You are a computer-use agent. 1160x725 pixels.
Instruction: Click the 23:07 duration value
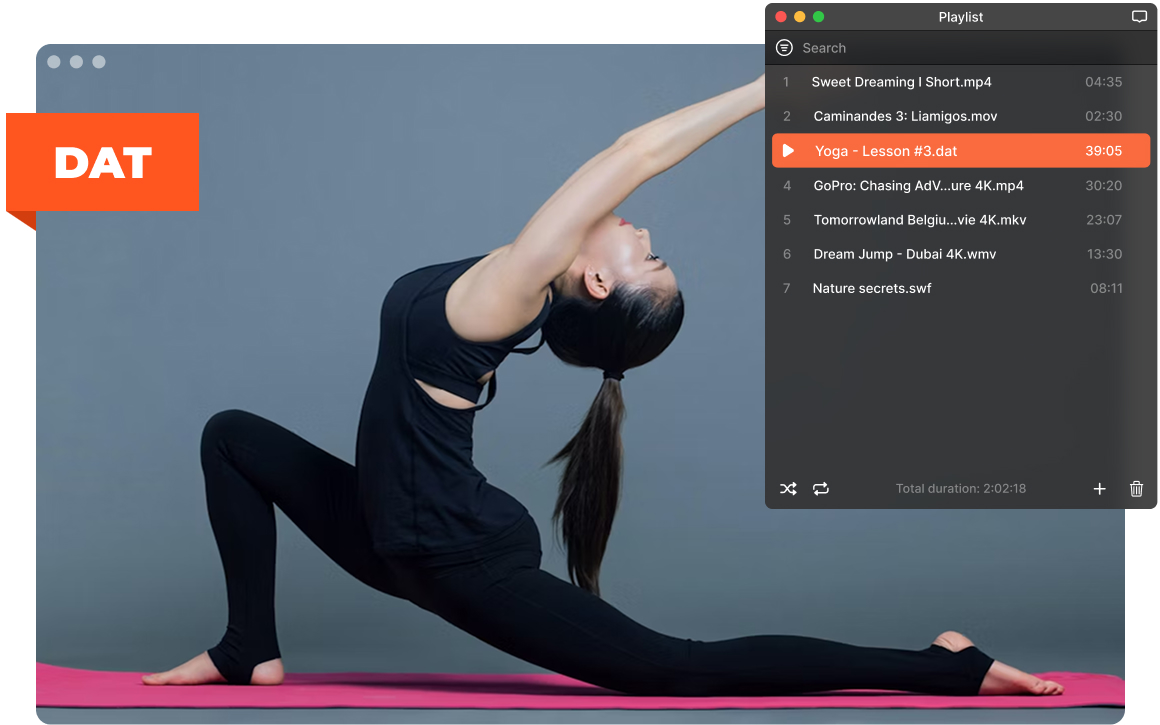[x=1104, y=220]
